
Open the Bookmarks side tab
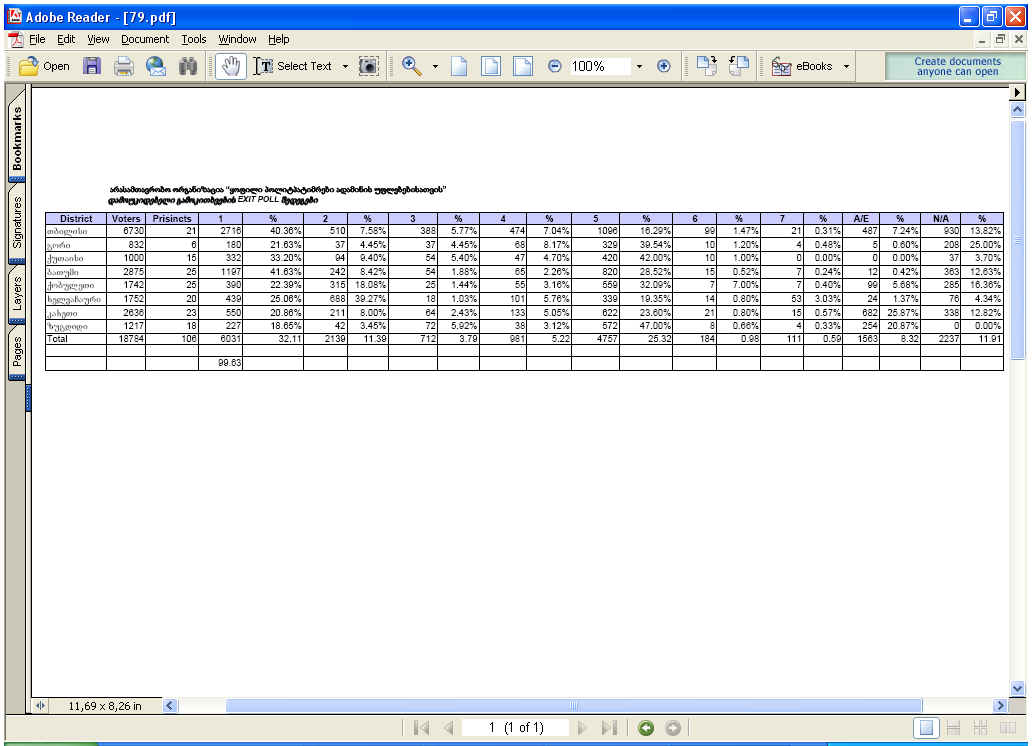click(17, 138)
